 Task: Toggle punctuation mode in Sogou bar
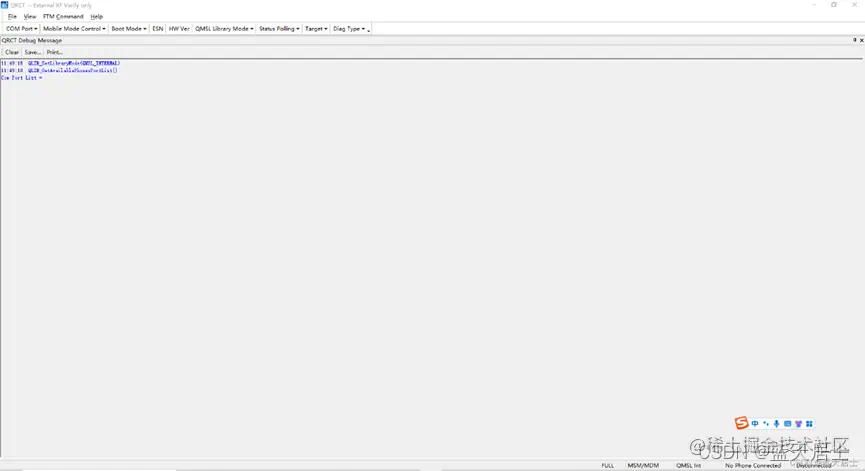766,424
